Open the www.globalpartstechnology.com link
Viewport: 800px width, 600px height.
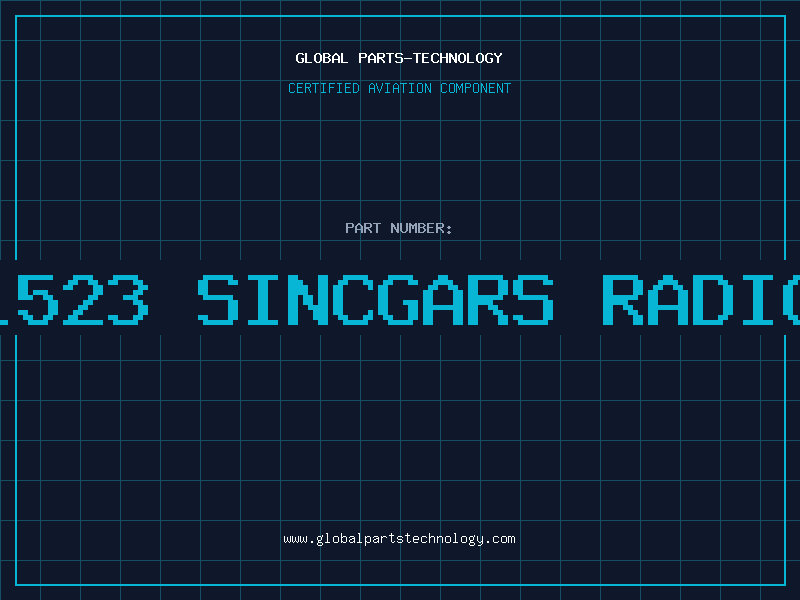coord(399,539)
